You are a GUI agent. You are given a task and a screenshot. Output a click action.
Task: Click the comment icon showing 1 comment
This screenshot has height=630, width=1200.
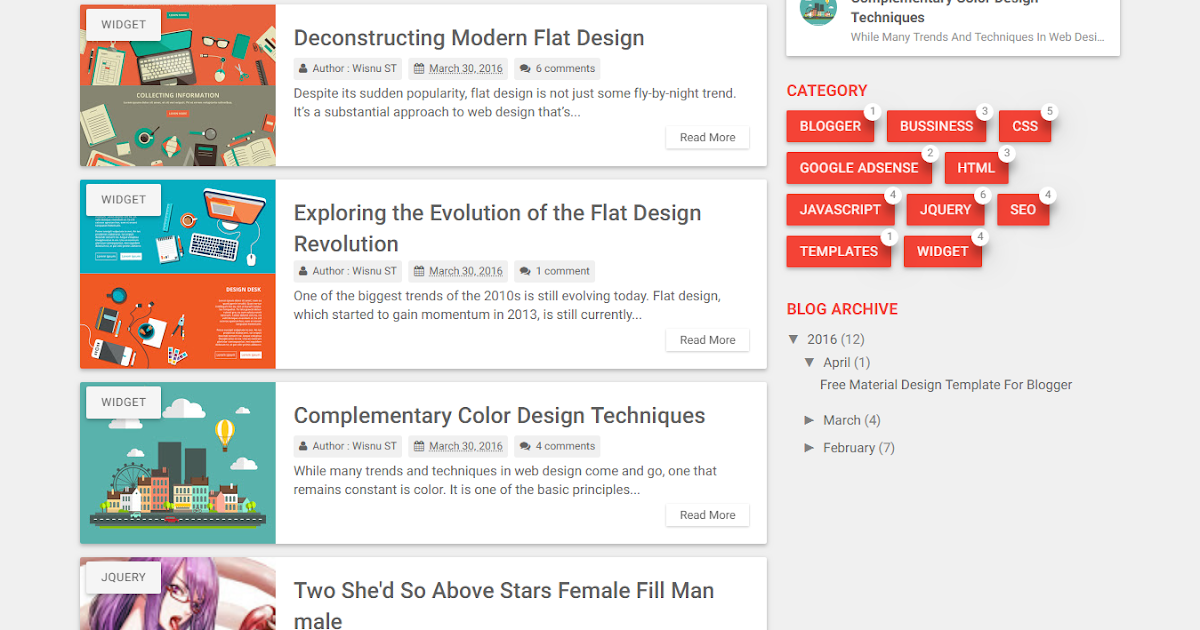click(524, 270)
